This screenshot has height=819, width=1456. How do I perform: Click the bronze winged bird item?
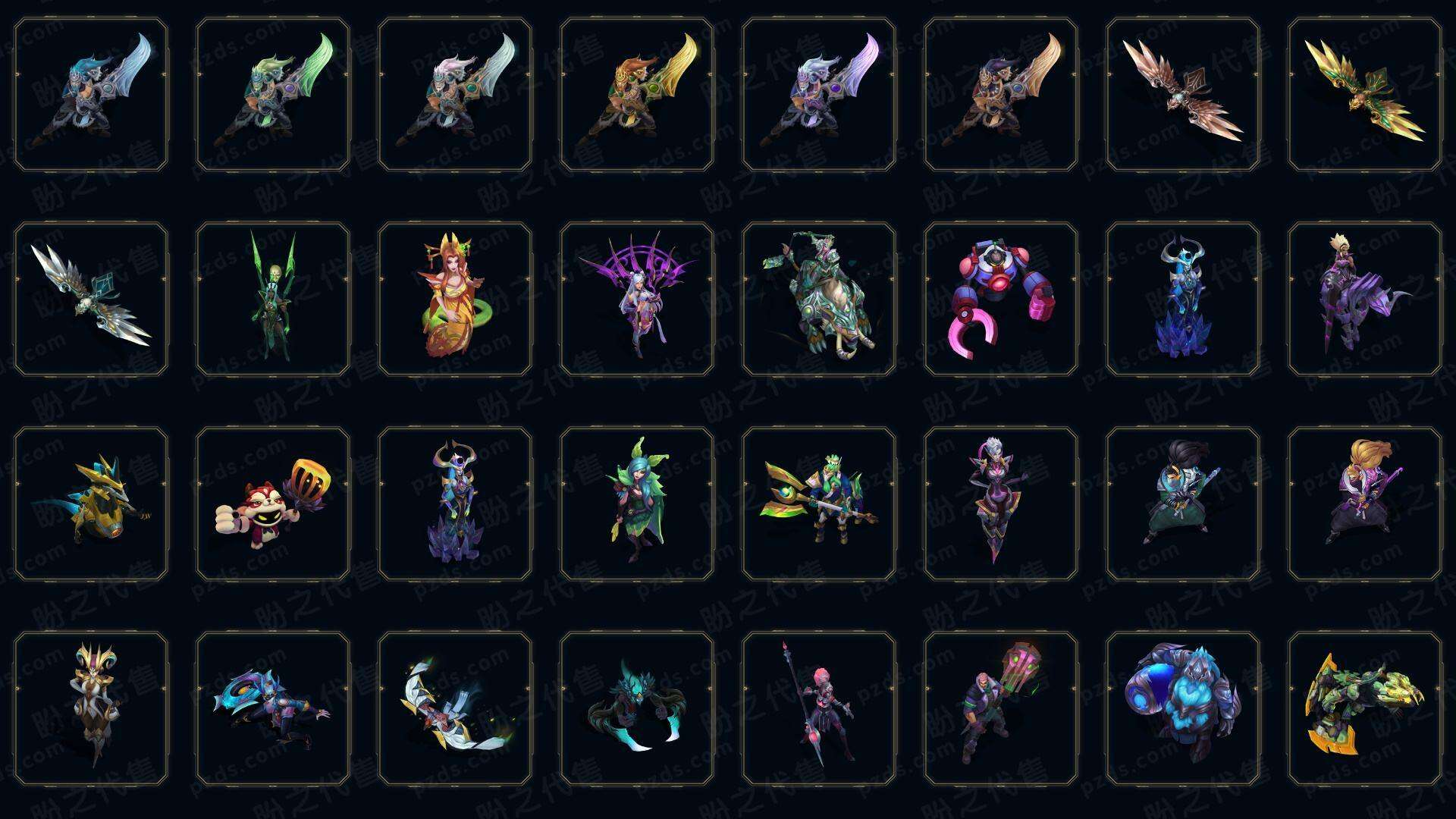tap(1183, 95)
